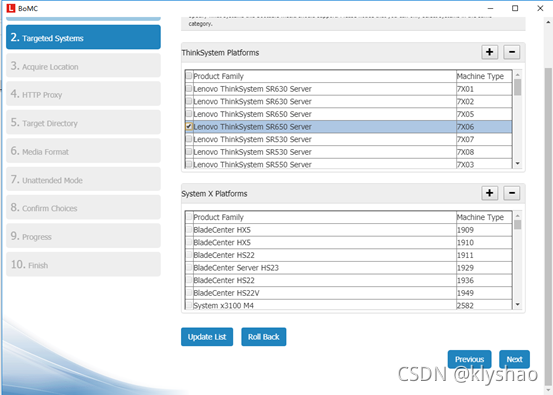This screenshot has height=395, width=553.
Task: Uncheck the SR650 Server 7X06 checkbox
Action: click(189, 126)
